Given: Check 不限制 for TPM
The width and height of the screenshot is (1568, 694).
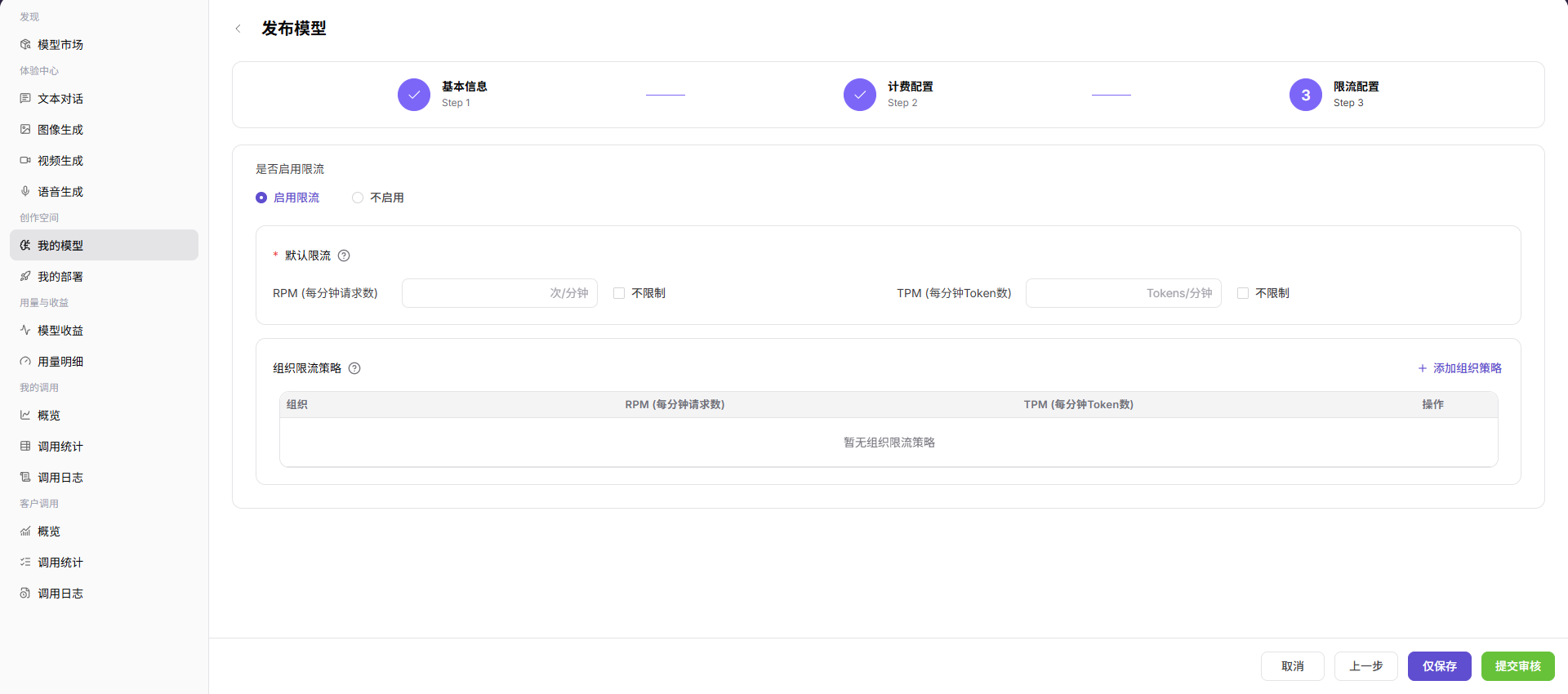Looking at the screenshot, I should (1243, 293).
